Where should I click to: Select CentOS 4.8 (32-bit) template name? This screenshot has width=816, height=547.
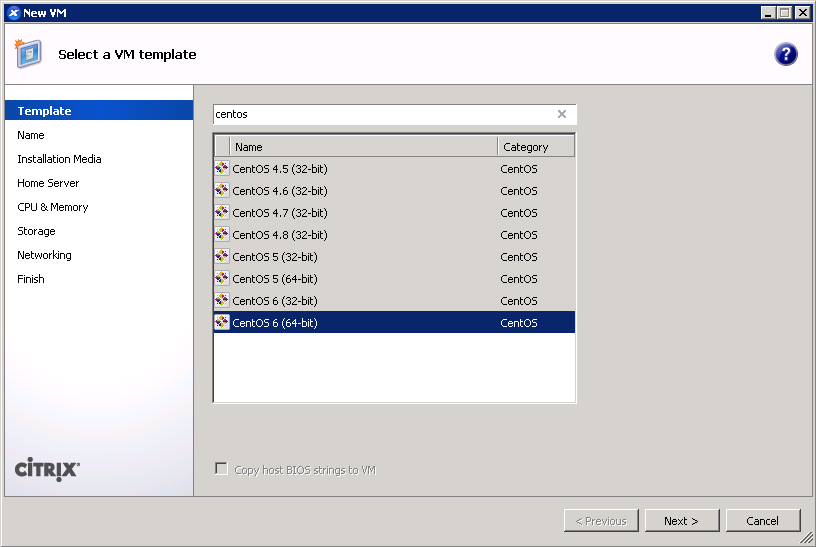(280, 235)
